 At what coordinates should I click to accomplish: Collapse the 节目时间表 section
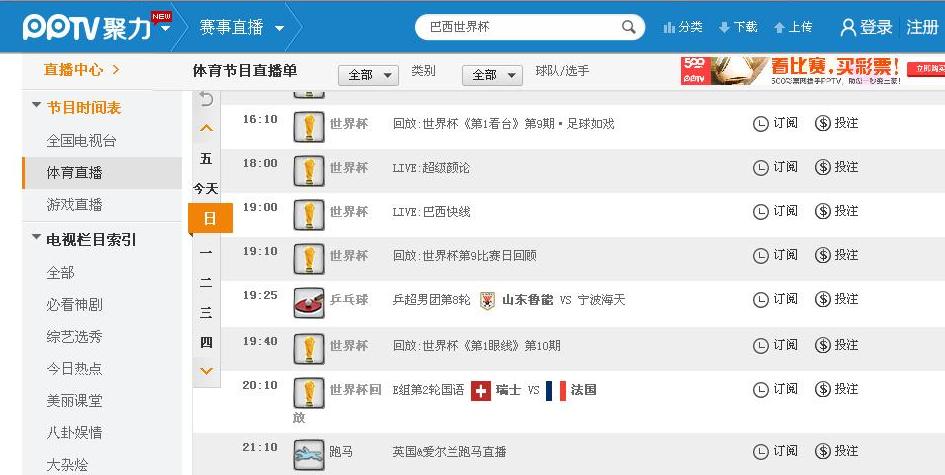tap(36, 106)
